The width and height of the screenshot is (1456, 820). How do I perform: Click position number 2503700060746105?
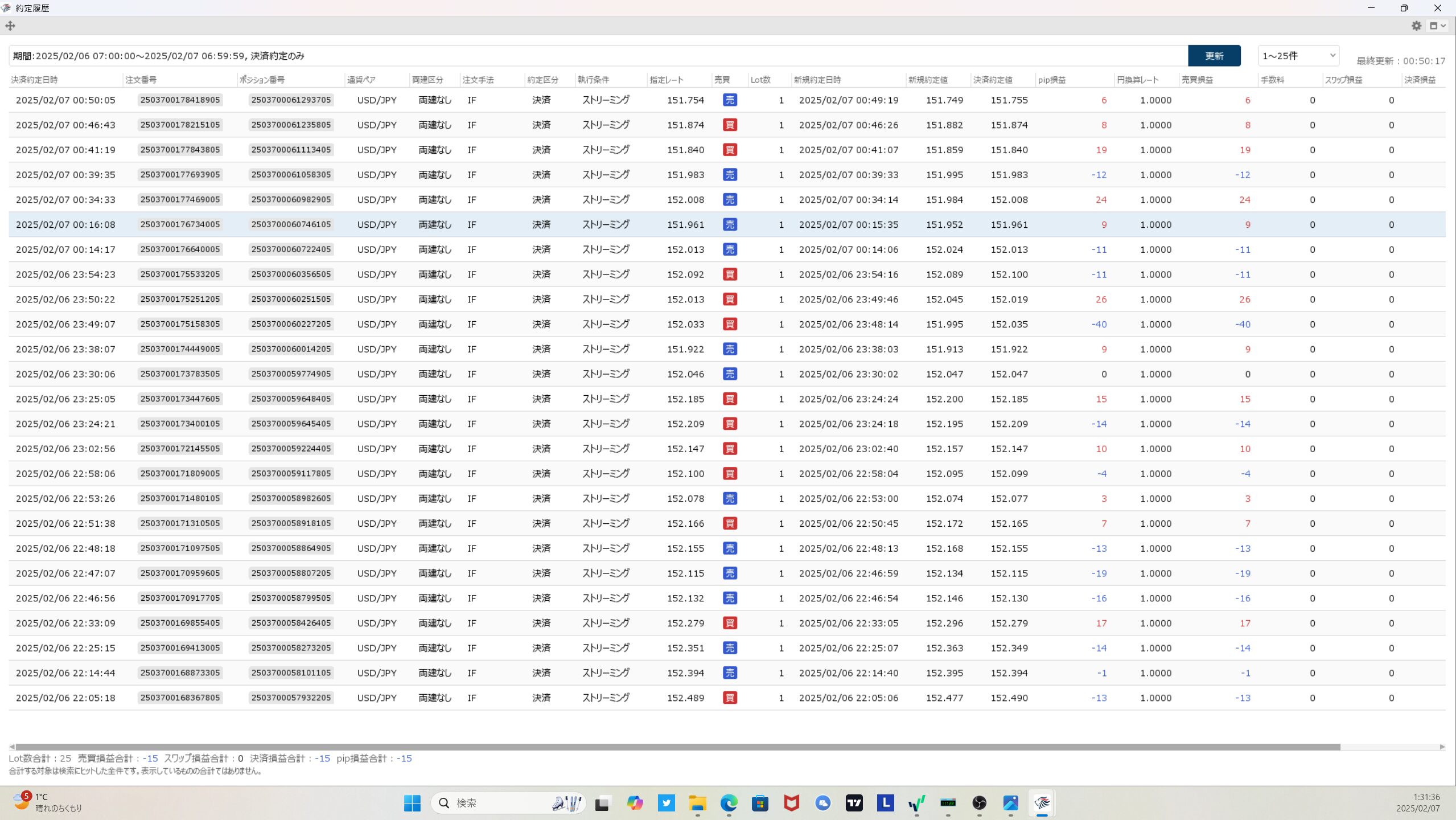click(x=291, y=224)
